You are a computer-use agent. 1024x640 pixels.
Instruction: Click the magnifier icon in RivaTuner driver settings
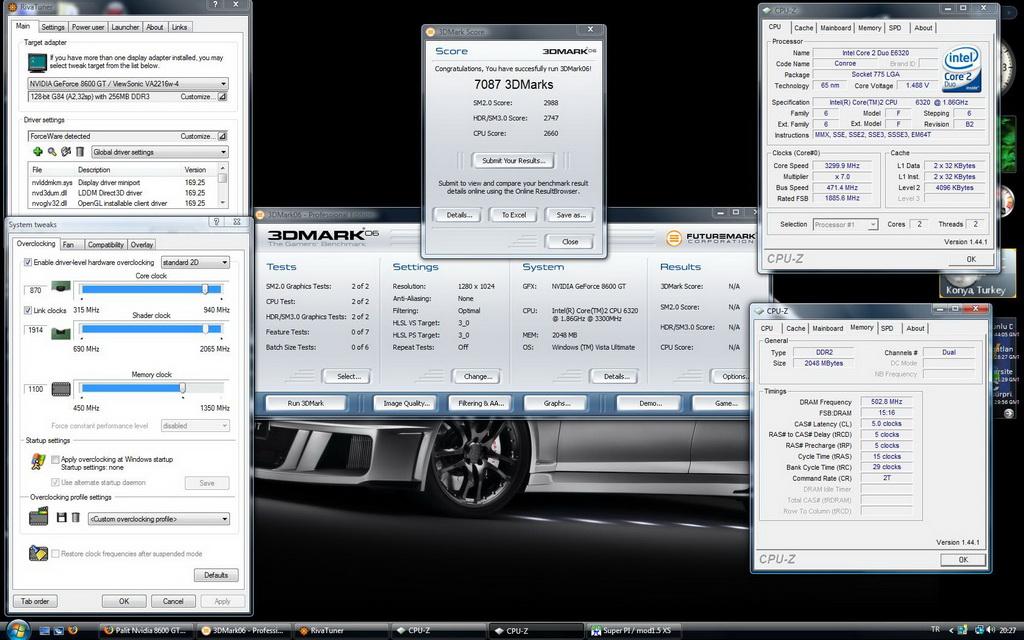point(52,152)
